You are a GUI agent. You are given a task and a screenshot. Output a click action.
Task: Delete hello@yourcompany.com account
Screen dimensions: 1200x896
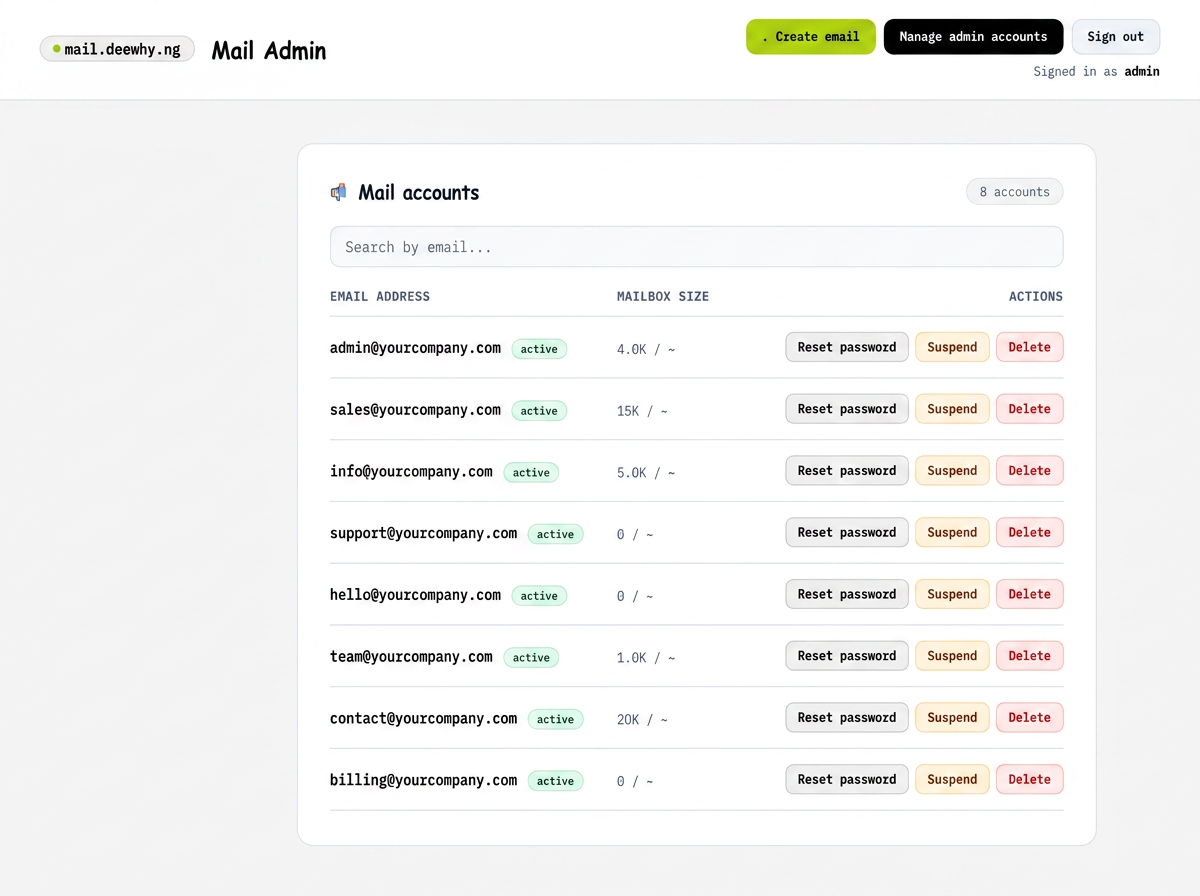point(1029,594)
